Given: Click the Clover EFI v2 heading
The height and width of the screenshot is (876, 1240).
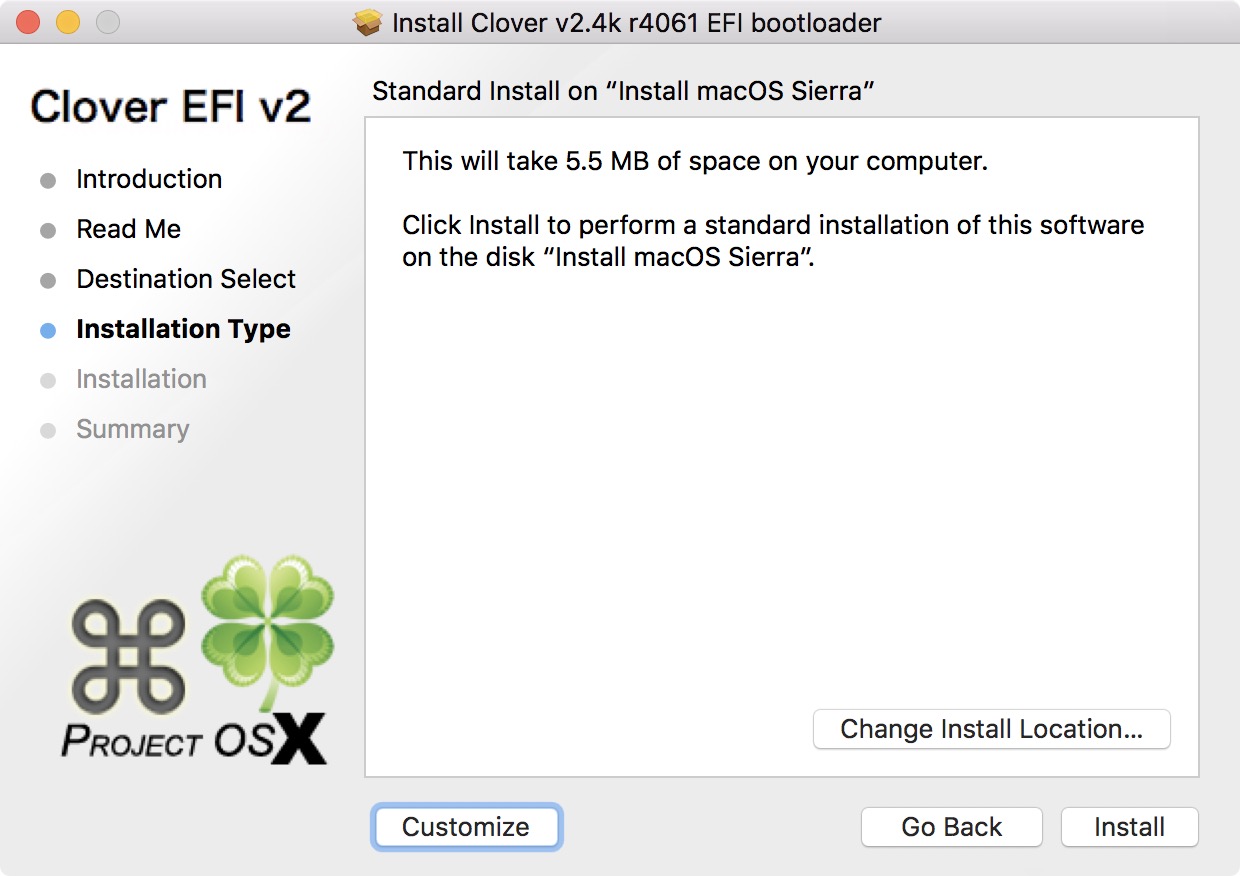Looking at the screenshot, I should pos(170,107).
